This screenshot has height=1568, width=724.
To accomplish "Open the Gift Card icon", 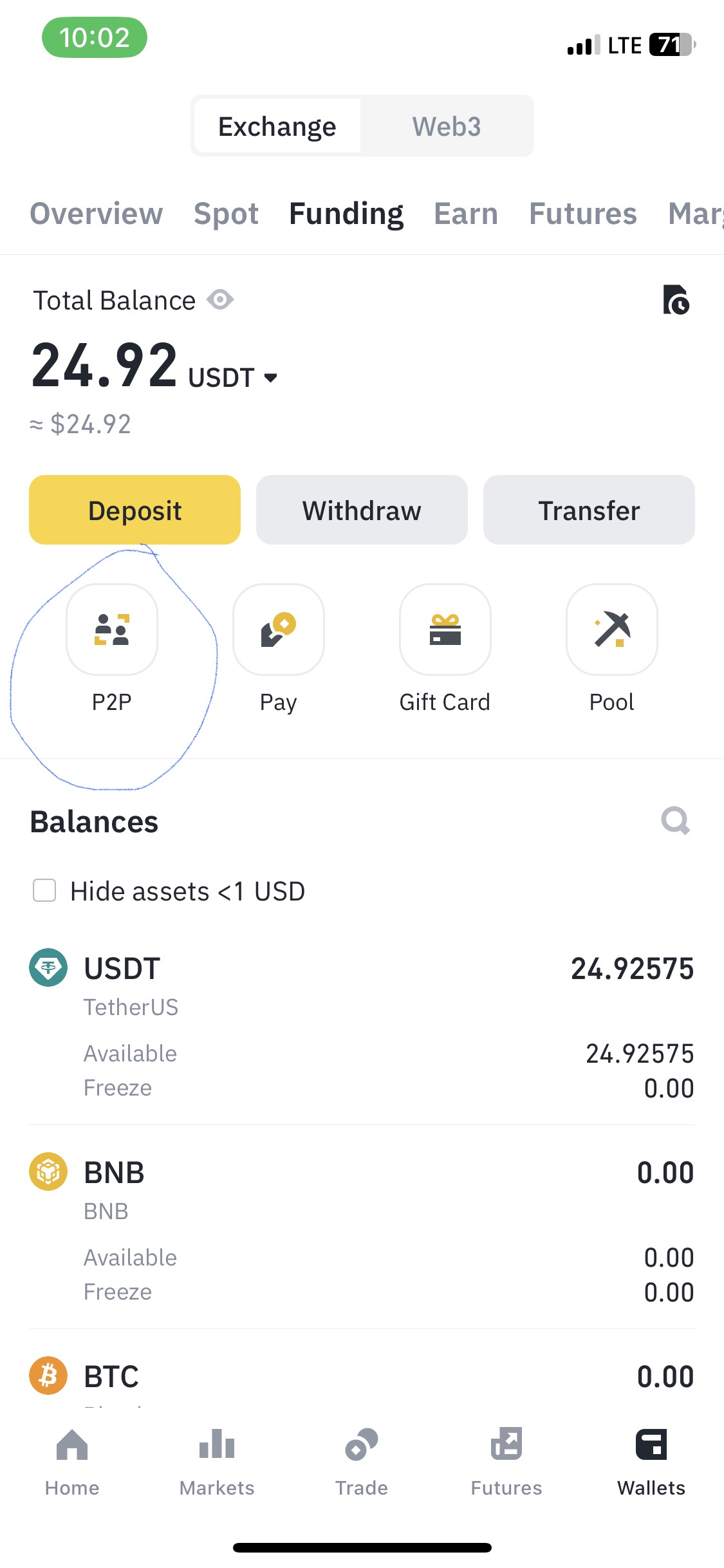I will [445, 629].
